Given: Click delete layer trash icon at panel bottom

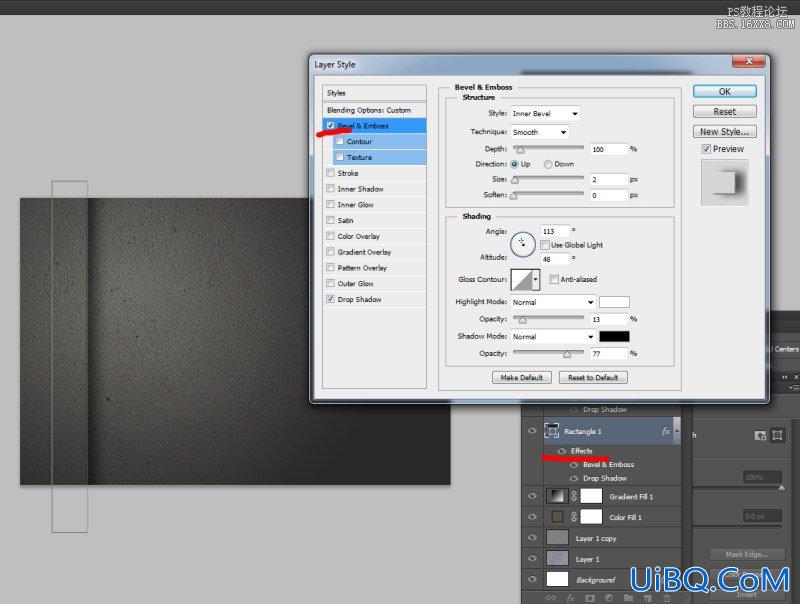Looking at the screenshot, I should [x=666, y=597].
